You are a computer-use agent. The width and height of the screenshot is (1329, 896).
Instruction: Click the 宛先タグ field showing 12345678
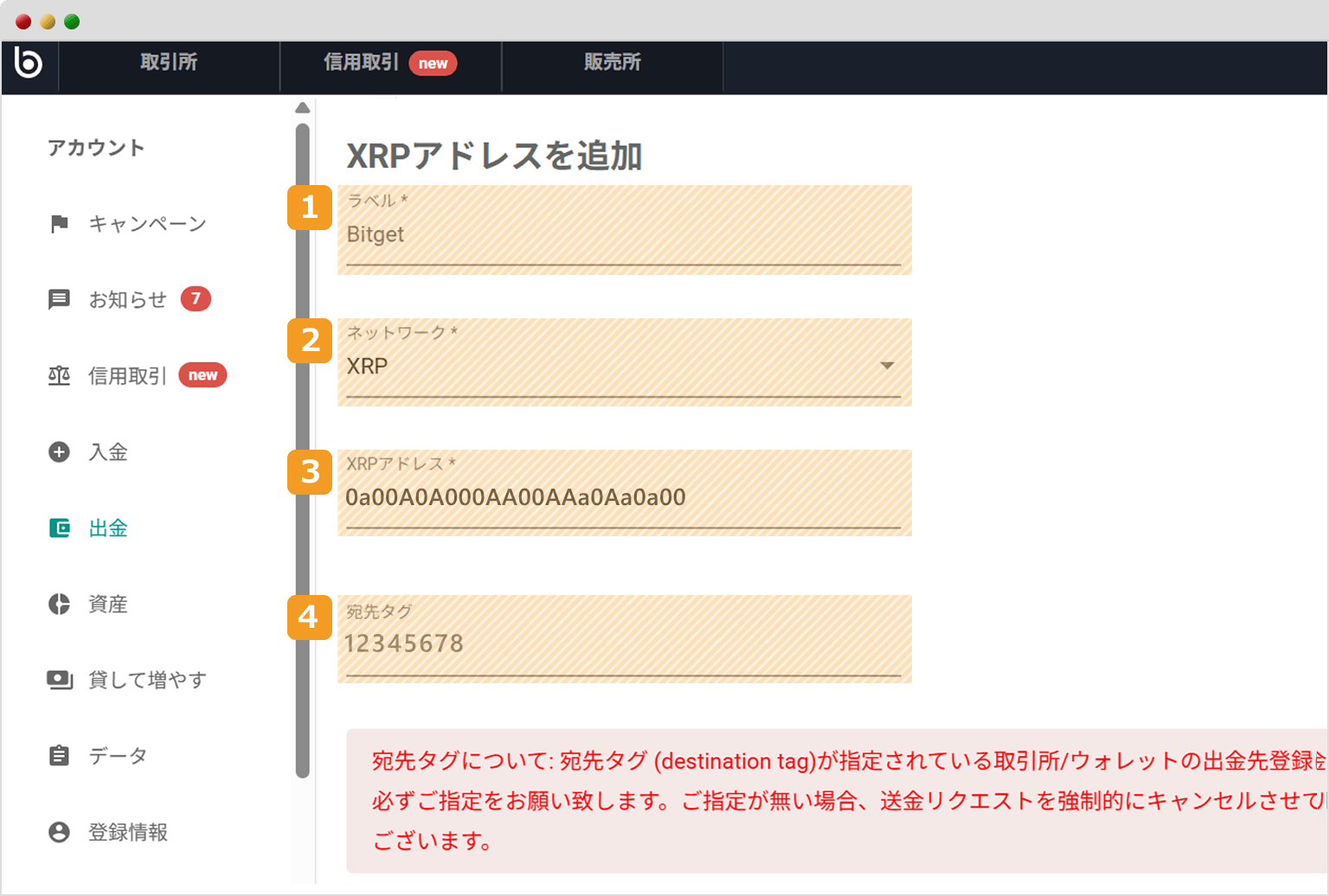point(606,643)
